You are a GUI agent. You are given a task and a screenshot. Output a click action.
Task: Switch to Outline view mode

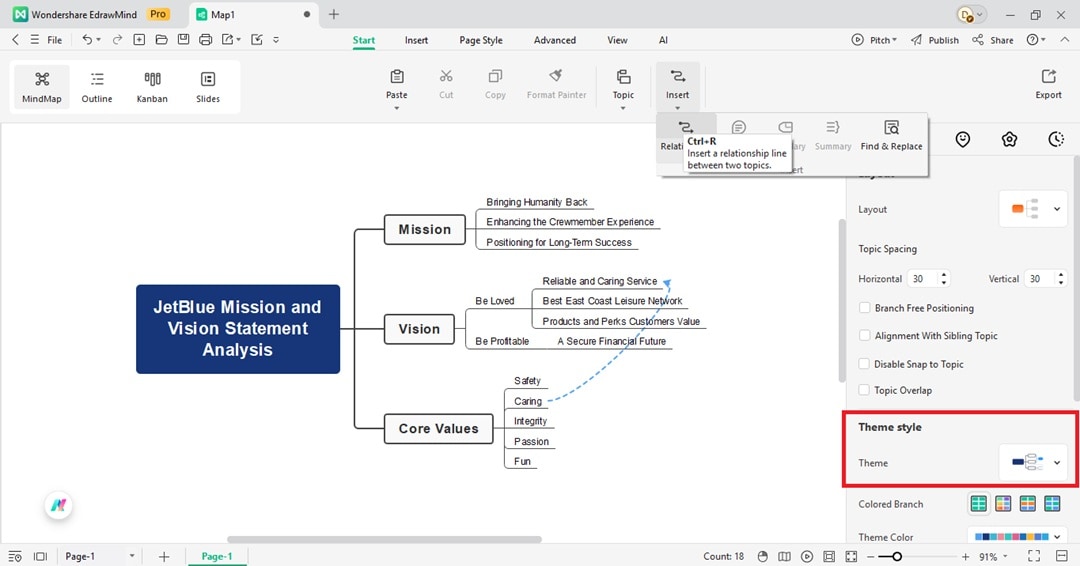point(97,87)
